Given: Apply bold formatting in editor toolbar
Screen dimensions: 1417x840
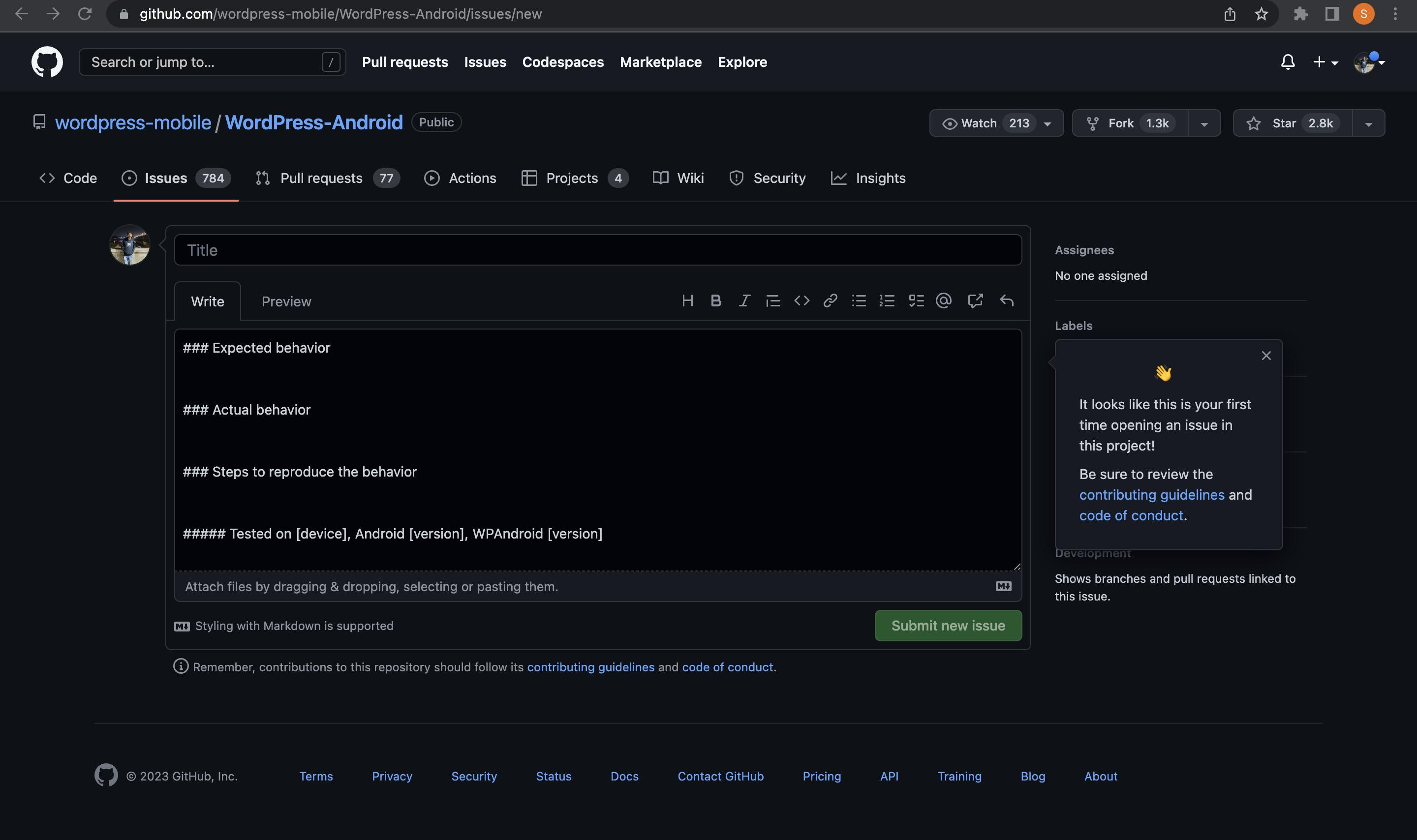Looking at the screenshot, I should (715, 300).
